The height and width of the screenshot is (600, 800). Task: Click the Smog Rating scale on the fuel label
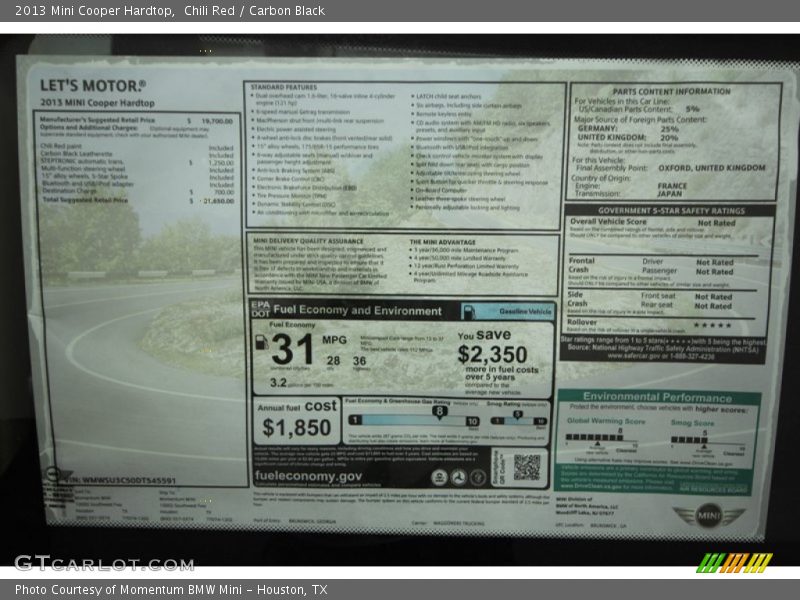click(518, 421)
